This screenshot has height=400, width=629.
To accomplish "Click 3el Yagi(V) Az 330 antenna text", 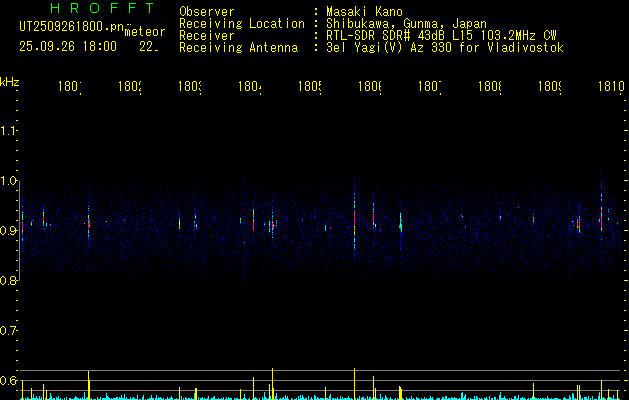I will [x=445, y=48].
